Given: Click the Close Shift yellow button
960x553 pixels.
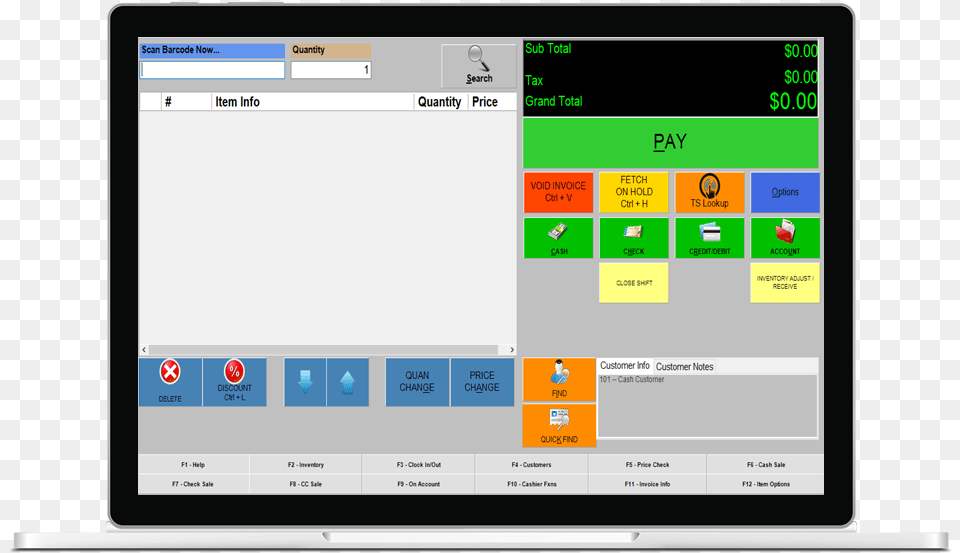Looking at the screenshot, I should click(634, 283).
